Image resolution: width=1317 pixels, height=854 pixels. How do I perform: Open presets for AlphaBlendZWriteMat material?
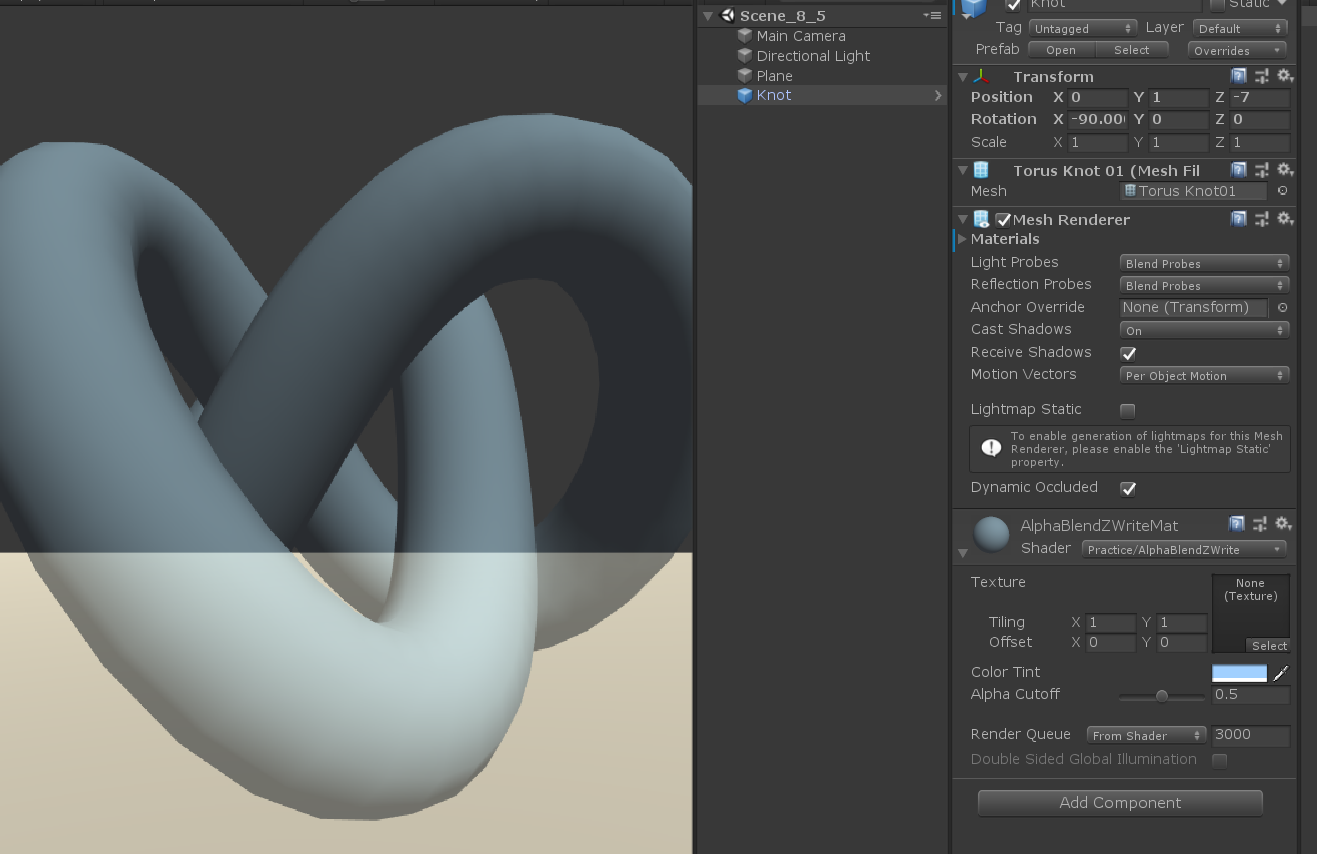[x=1262, y=524]
